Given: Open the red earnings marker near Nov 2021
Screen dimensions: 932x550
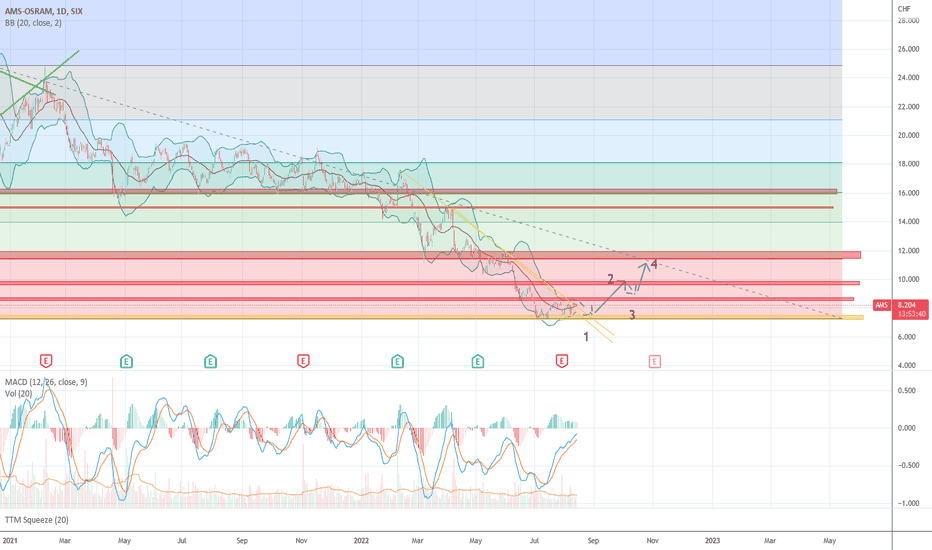Looking at the screenshot, I should click(303, 360).
